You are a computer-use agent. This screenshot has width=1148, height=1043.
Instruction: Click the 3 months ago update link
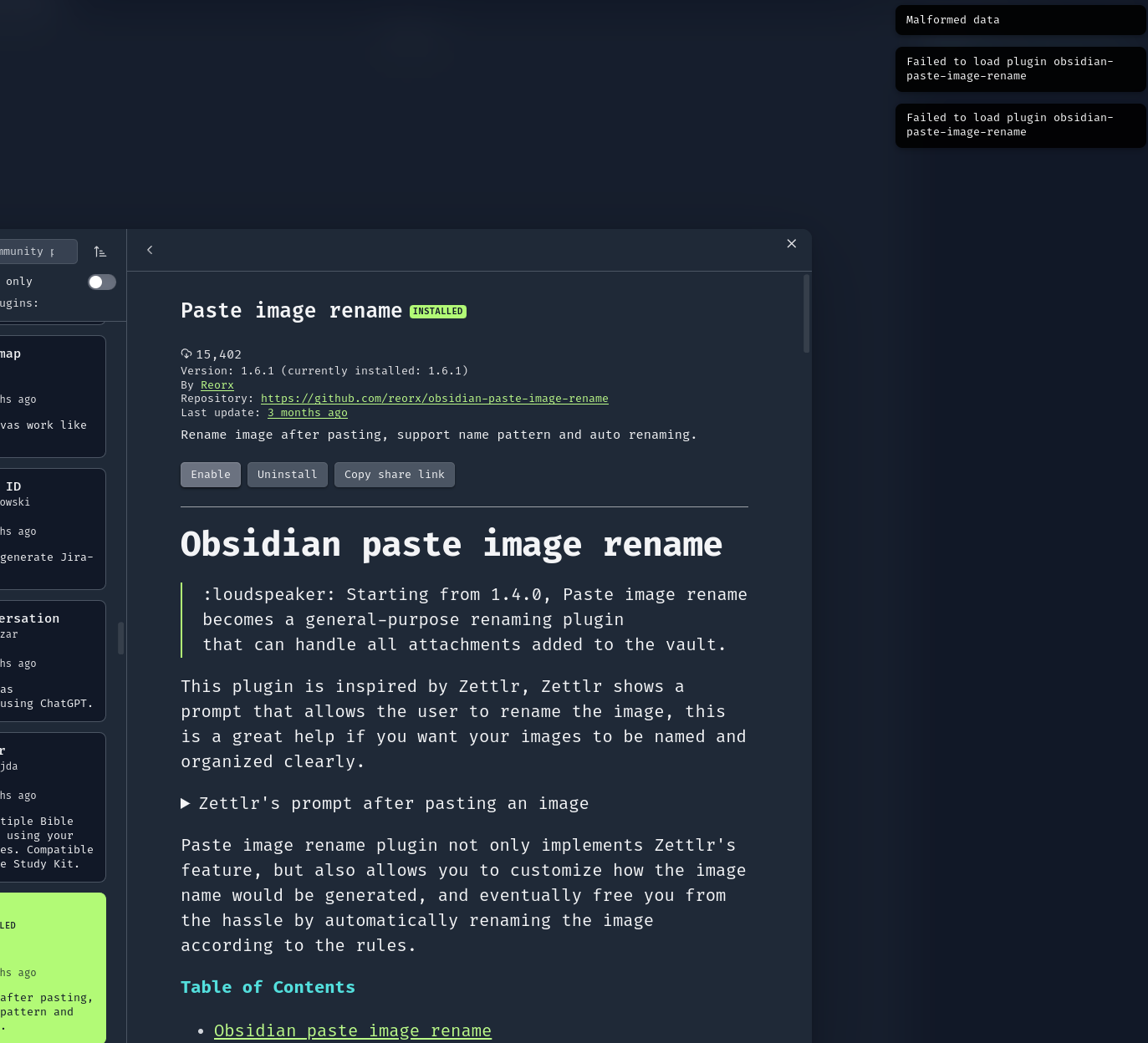[307, 412]
